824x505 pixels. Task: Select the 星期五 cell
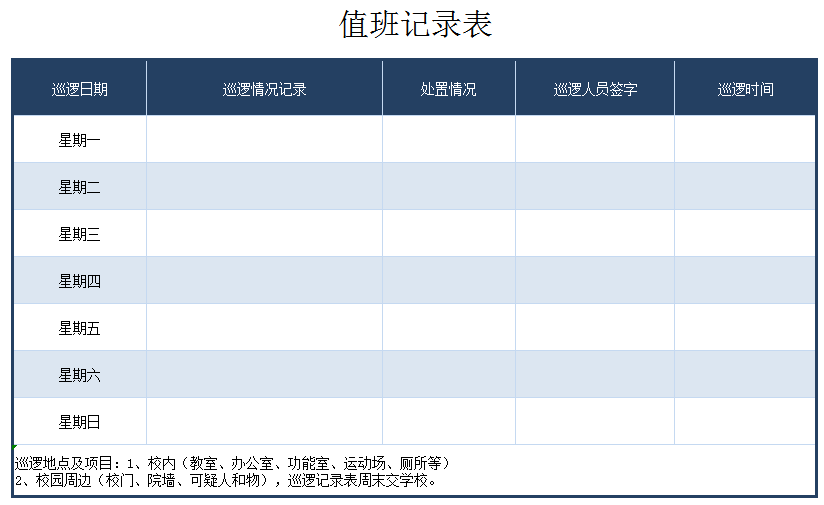coord(80,328)
